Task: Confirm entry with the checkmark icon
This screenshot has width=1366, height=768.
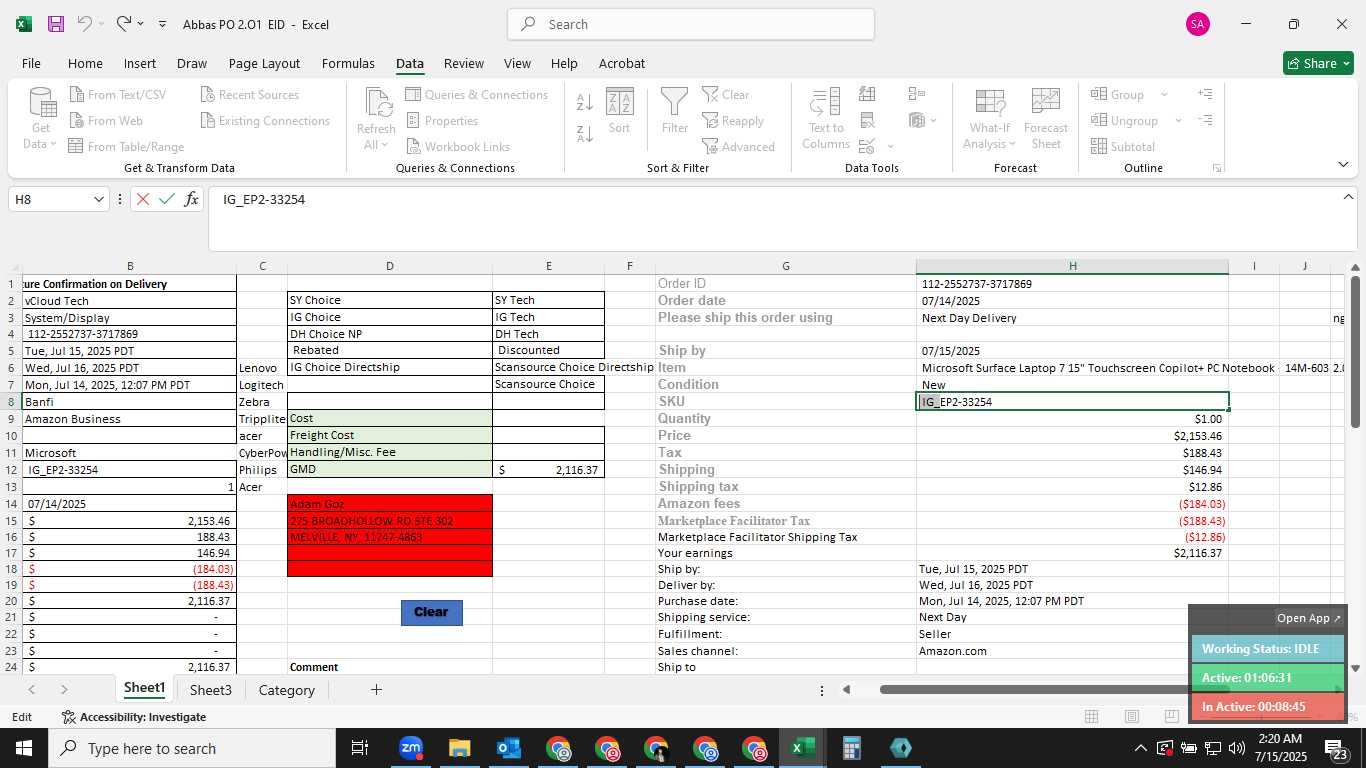Action: 167,199
